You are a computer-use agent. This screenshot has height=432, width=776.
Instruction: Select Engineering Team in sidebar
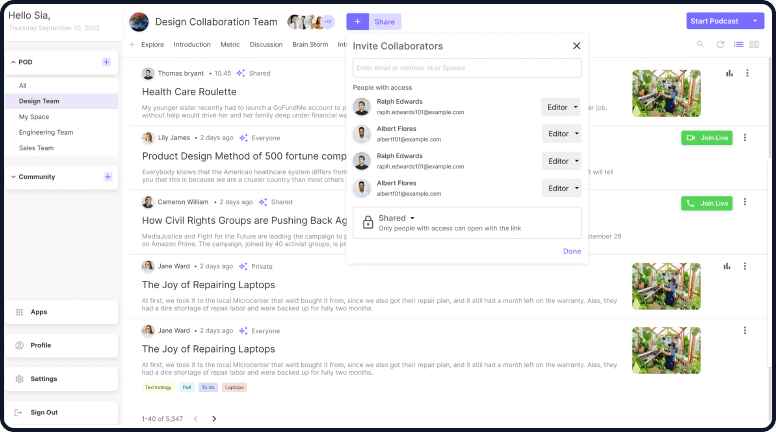tap(46, 132)
